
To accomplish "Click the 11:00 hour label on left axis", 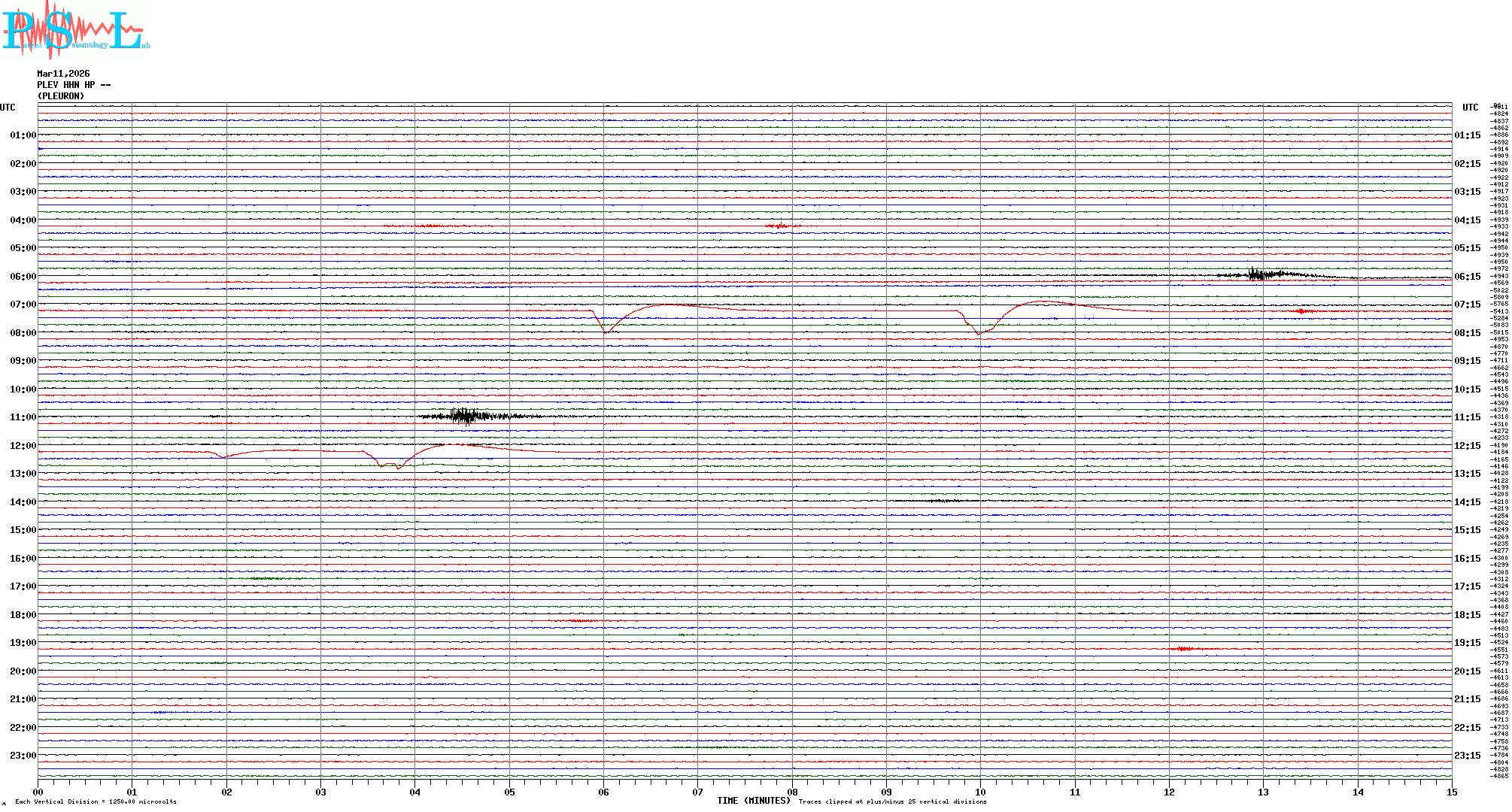I will tap(23, 417).
